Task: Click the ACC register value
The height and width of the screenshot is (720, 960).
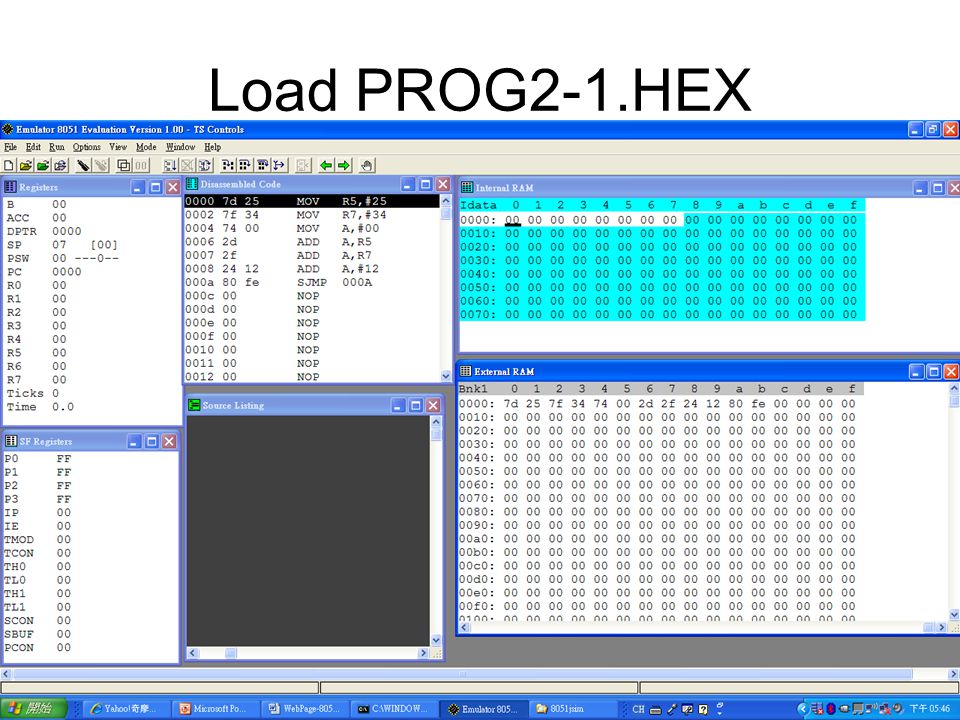Action: pos(59,217)
